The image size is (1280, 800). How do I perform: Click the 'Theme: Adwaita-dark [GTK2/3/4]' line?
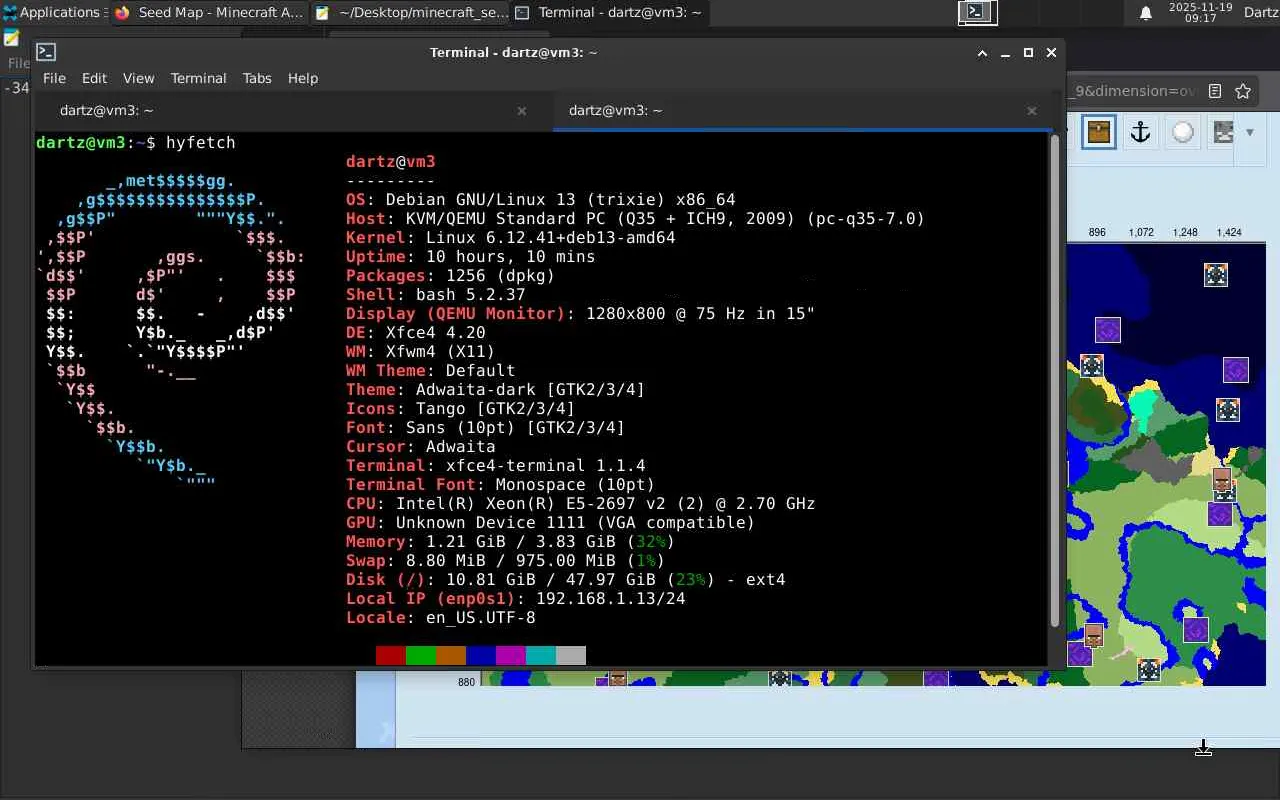click(495, 390)
